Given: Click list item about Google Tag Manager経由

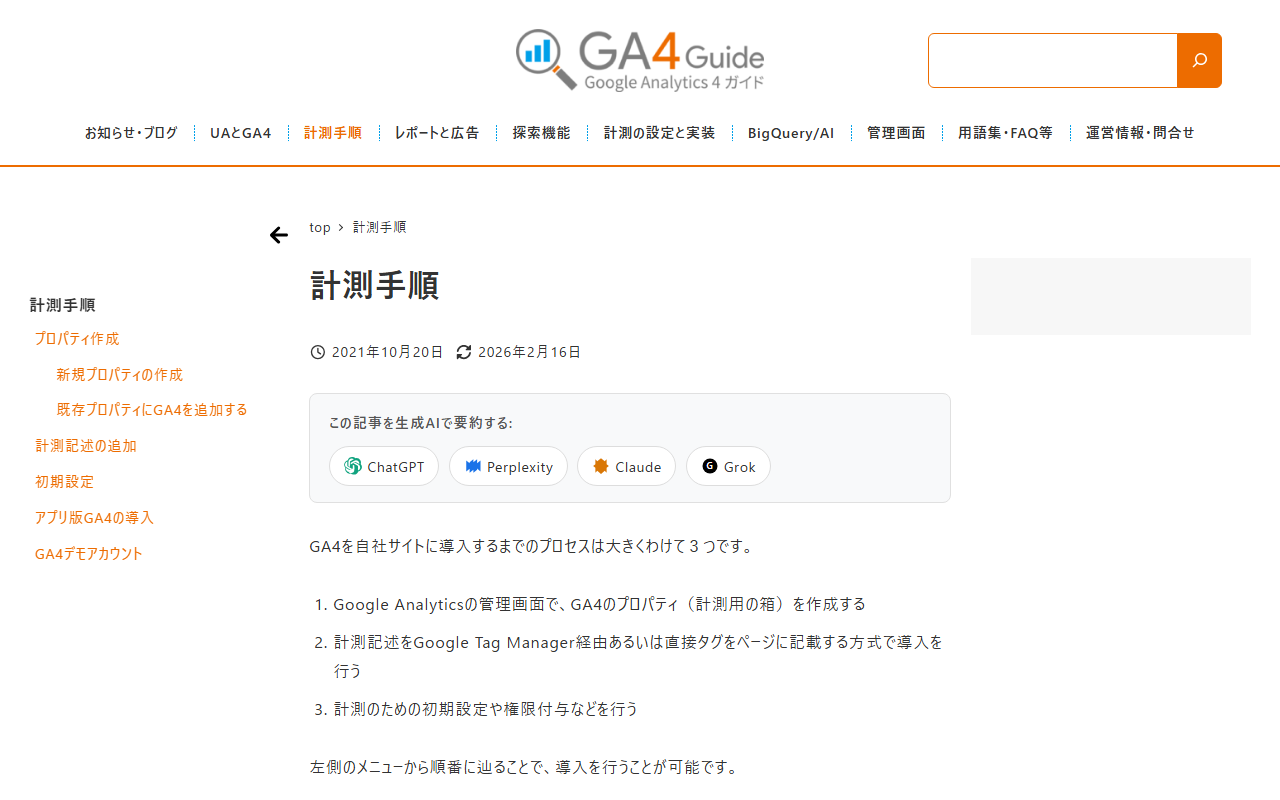Looking at the screenshot, I should point(638,656).
